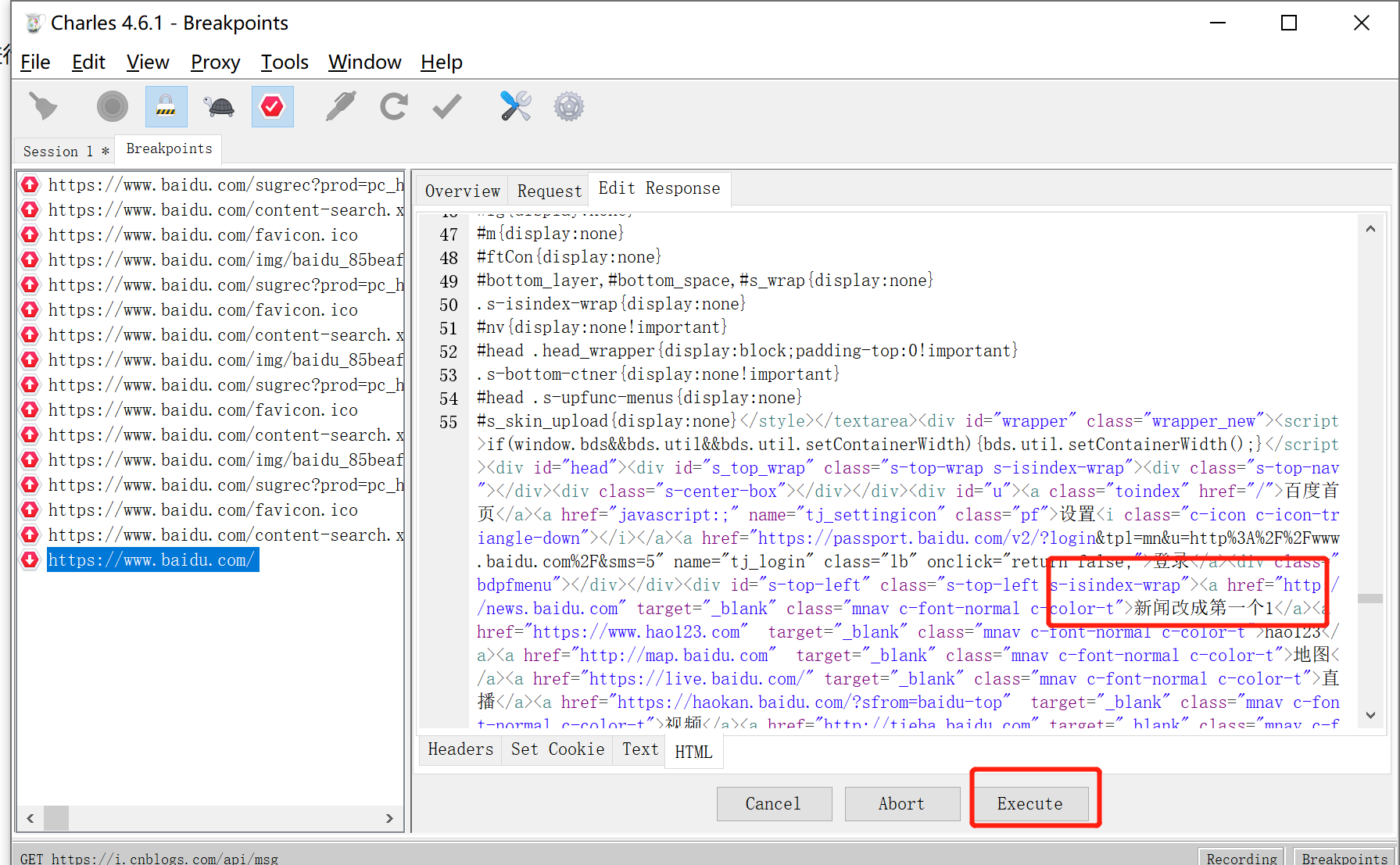This screenshot has width=1400, height=865.
Task: Click the breakpoint list's horizontal scrollbar thumb
Action: tap(56, 818)
